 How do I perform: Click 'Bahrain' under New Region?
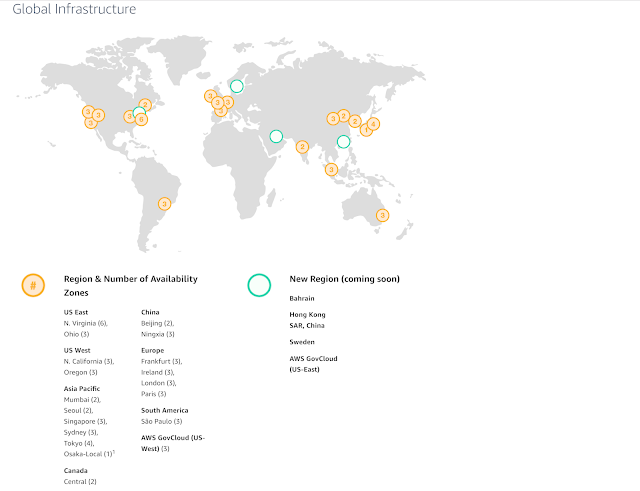tap(302, 298)
